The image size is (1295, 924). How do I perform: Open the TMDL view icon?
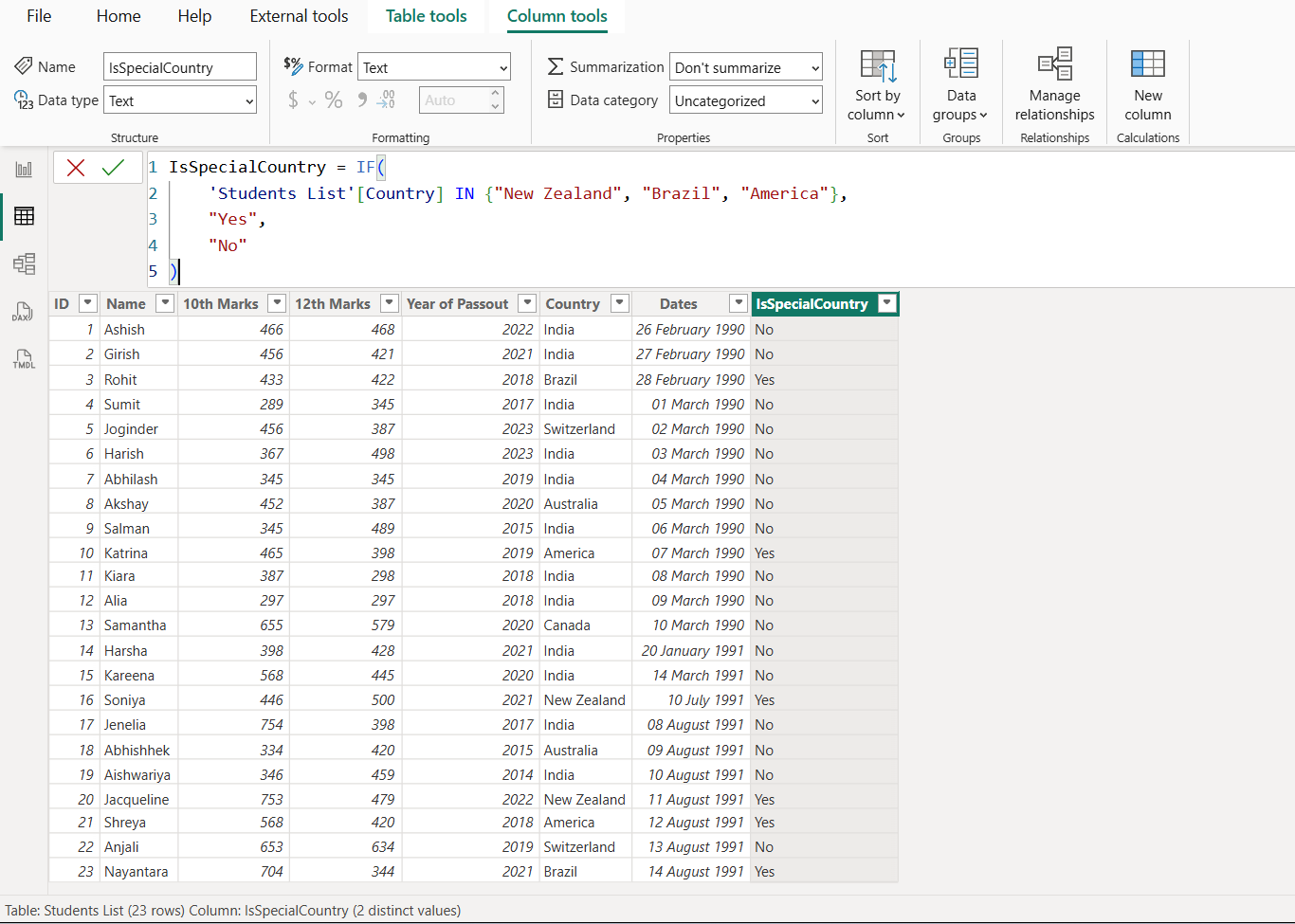[24, 359]
